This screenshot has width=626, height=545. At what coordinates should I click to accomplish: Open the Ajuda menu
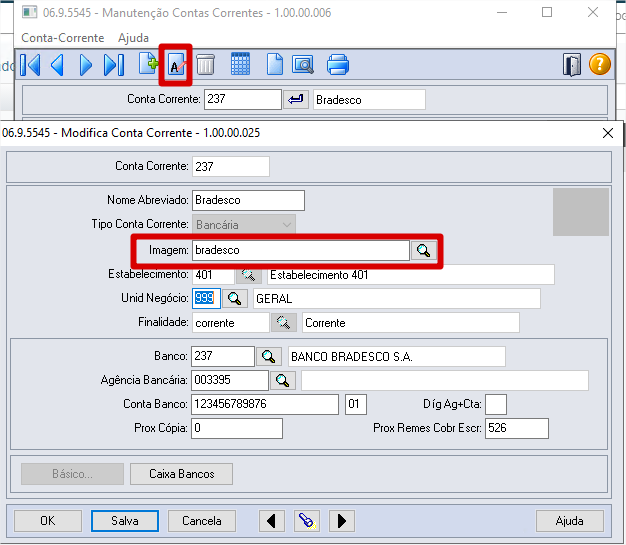click(133, 37)
